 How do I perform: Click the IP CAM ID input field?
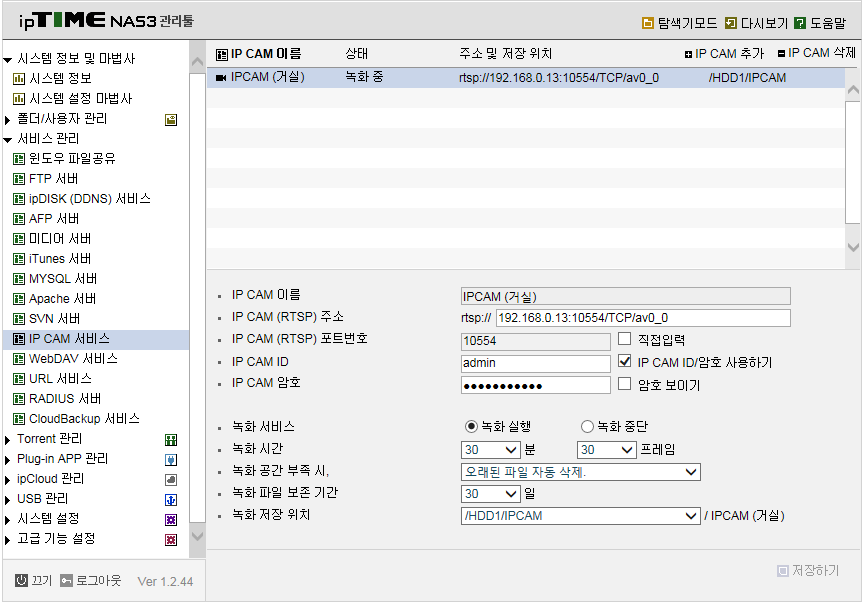pos(536,363)
